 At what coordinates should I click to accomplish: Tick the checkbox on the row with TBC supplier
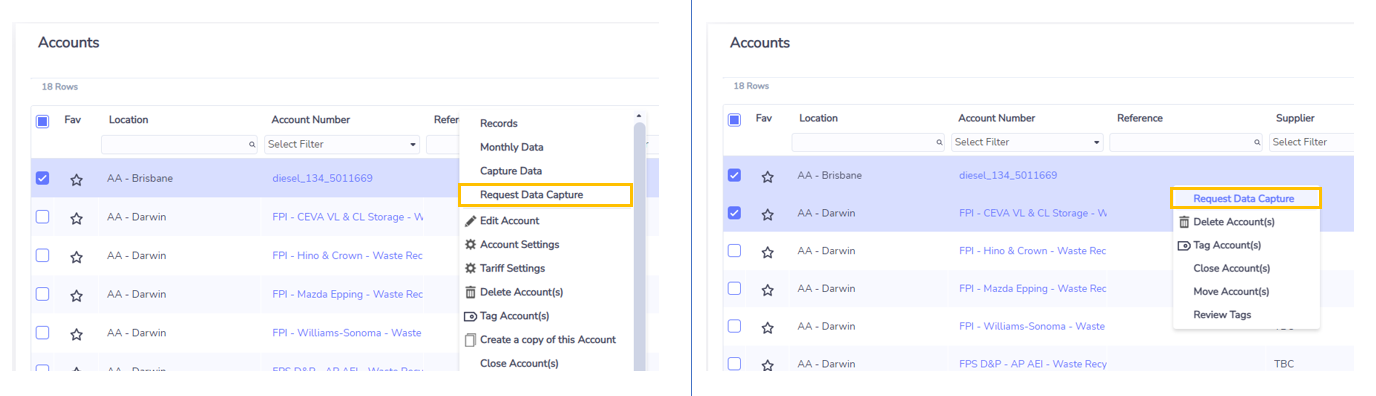[734, 364]
